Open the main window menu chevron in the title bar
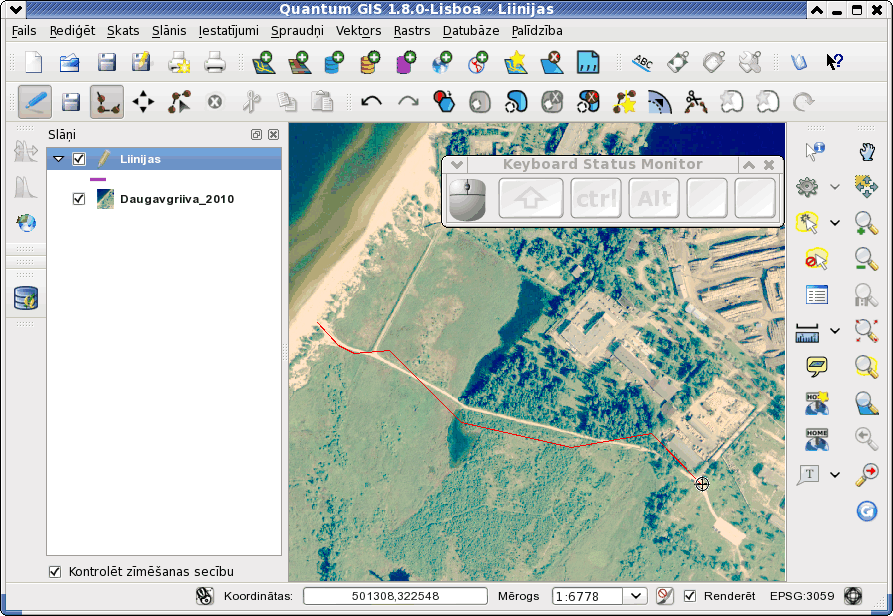 15,10
